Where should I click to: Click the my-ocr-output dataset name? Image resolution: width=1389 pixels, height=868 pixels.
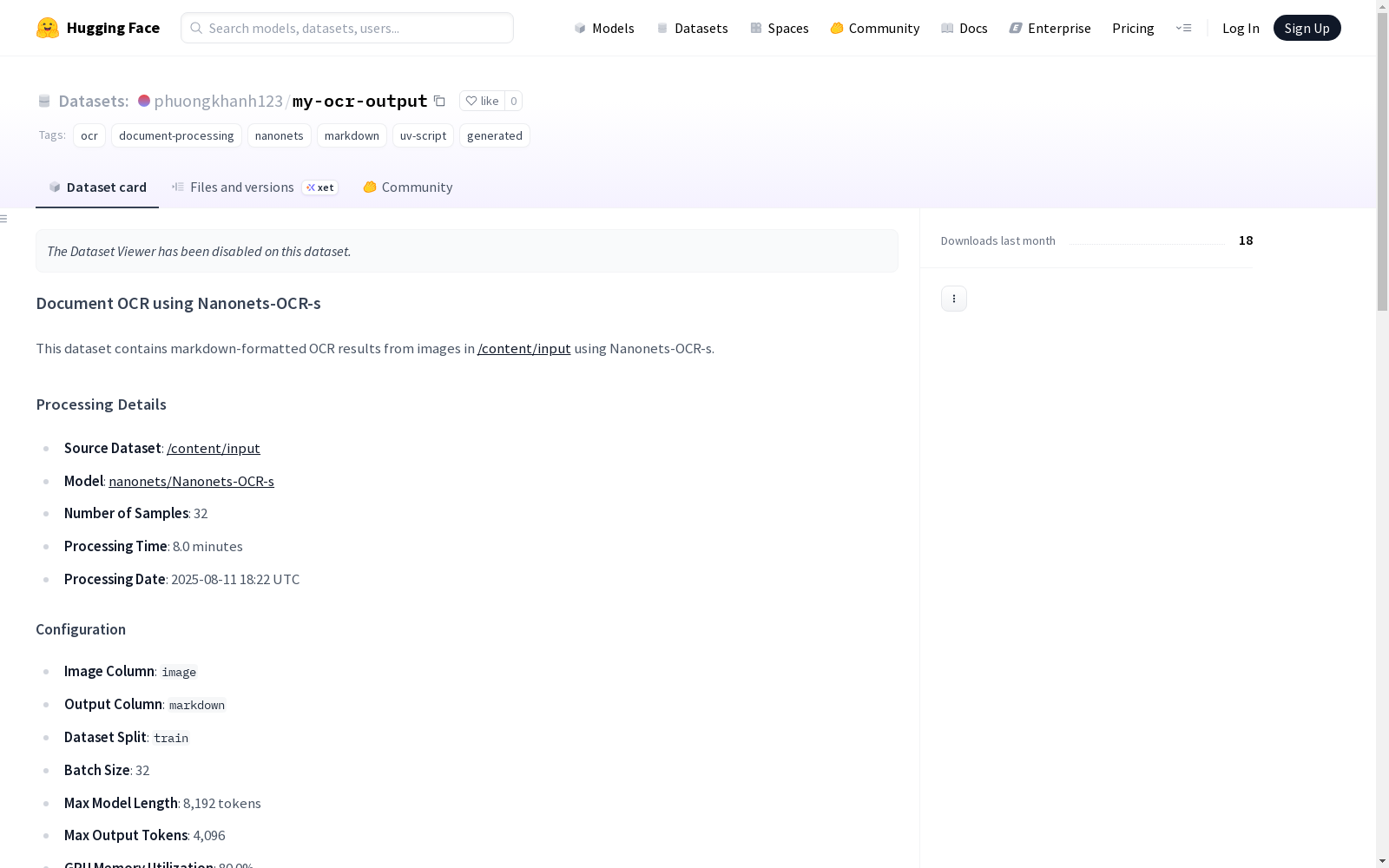pos(360,101)
